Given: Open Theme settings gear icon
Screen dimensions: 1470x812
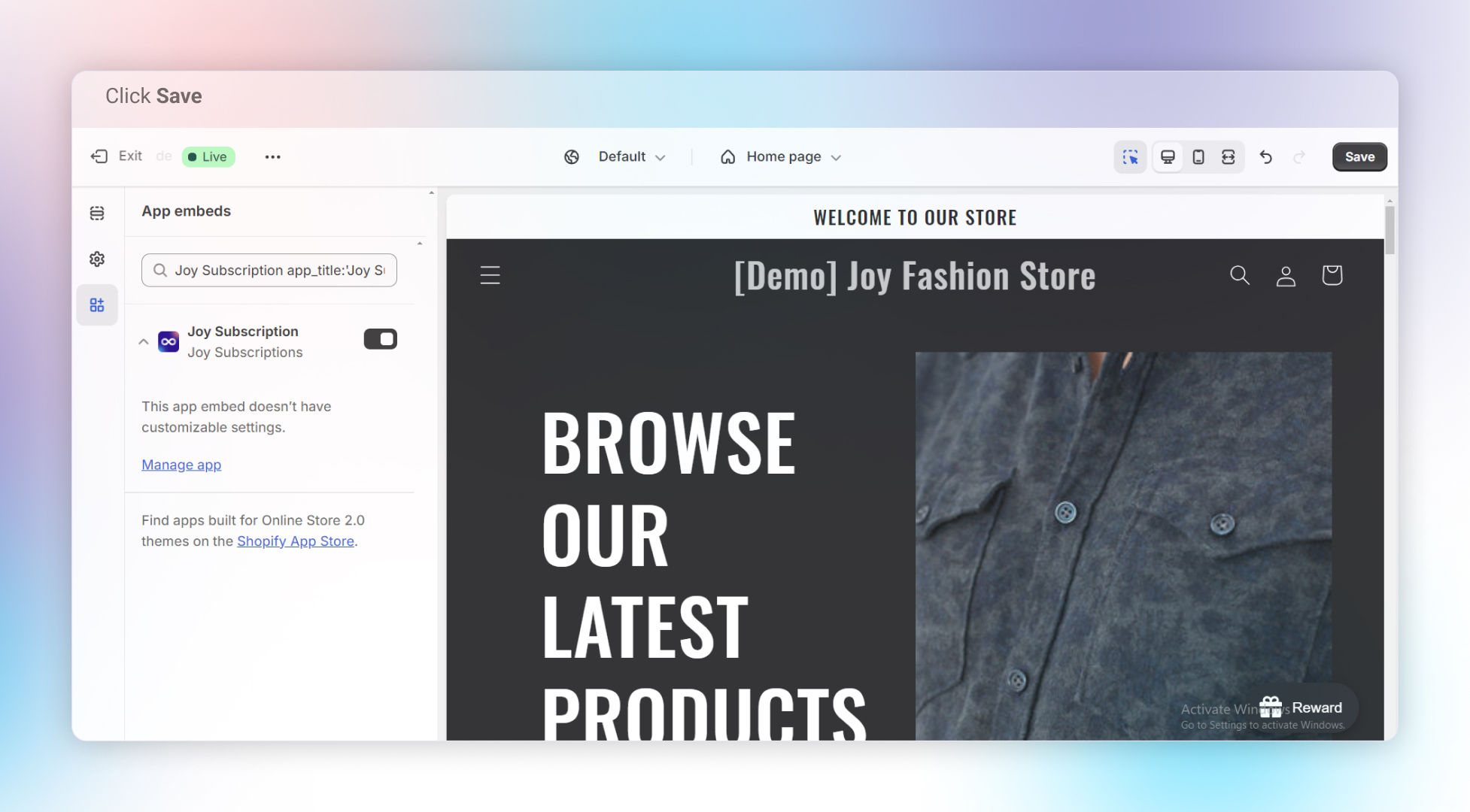Looking at the screenshot, I should pos(97,259).
